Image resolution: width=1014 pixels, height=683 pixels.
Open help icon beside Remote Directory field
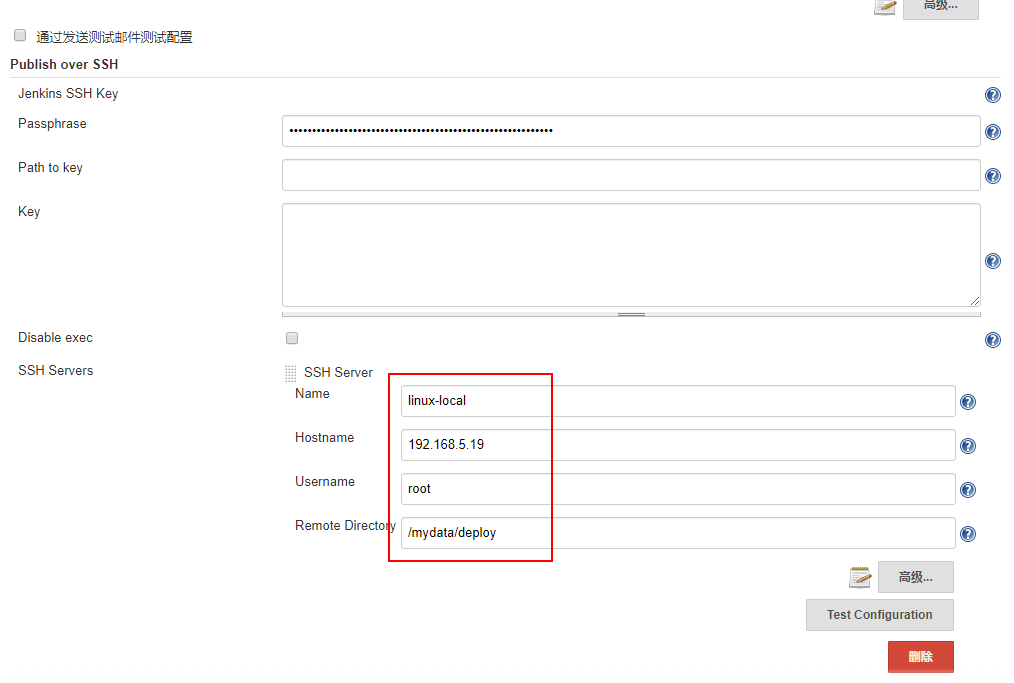[x=967, y=534]
